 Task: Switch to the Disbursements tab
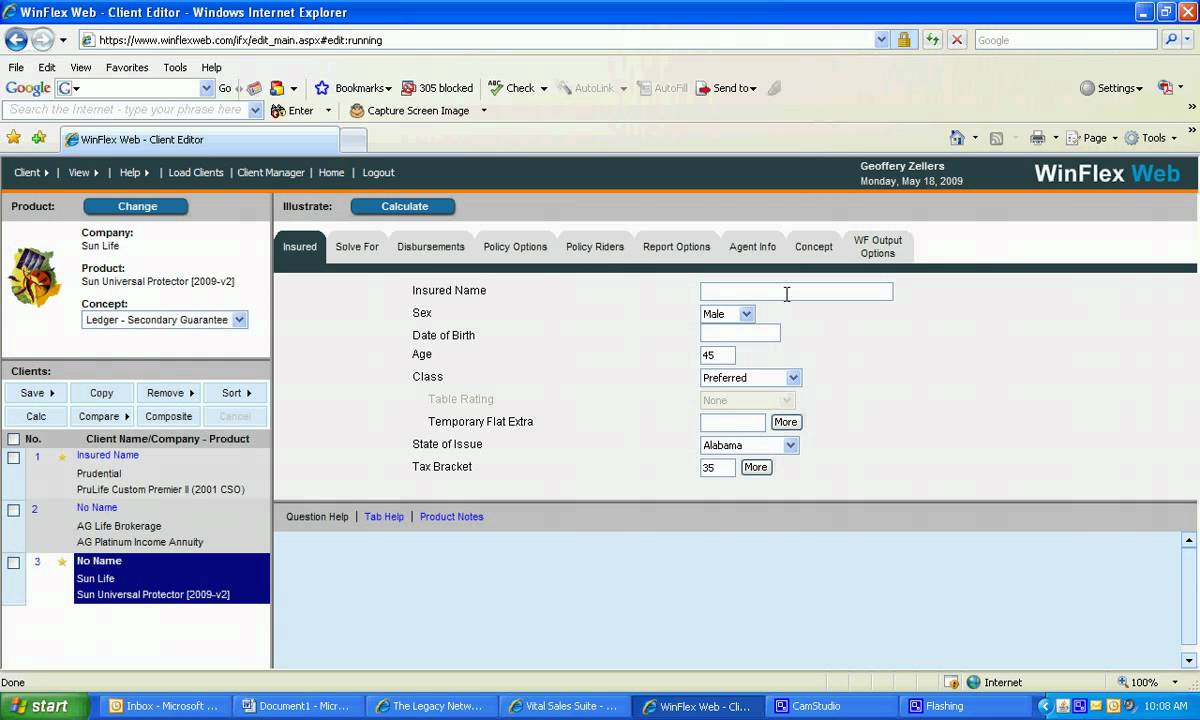[x=431, y=247]
